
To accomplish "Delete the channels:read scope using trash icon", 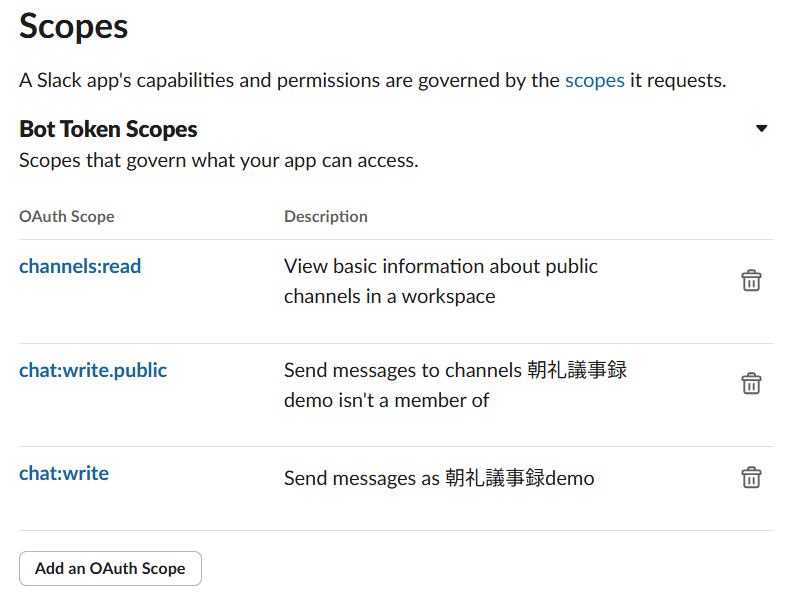I will tap(751, 281).
